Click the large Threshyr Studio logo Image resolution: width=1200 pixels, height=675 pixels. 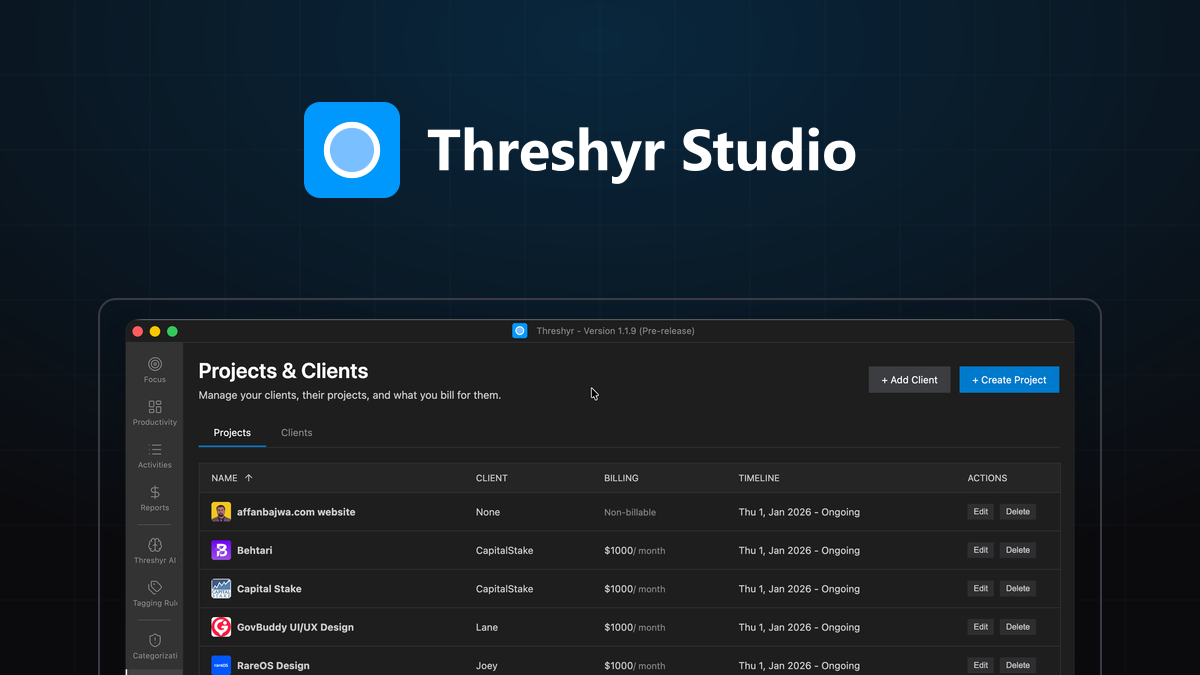[352, 150]
